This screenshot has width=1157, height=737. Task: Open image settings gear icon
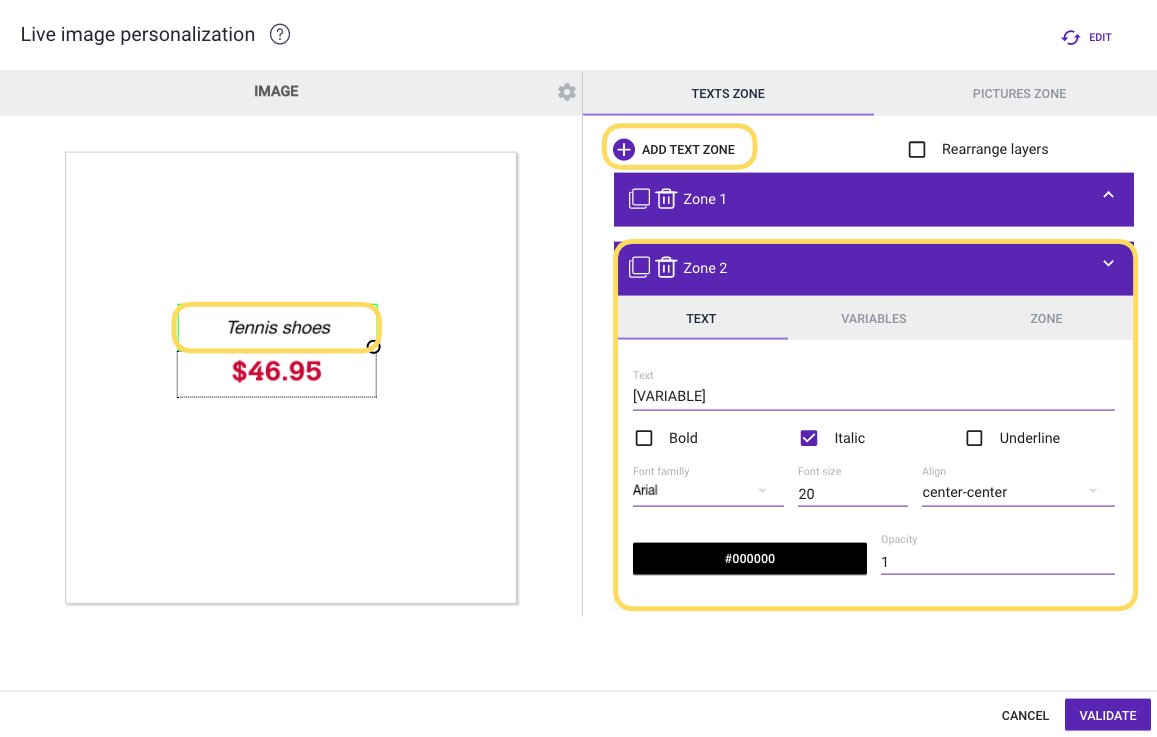pyautogui.click(x=567, y=92)
